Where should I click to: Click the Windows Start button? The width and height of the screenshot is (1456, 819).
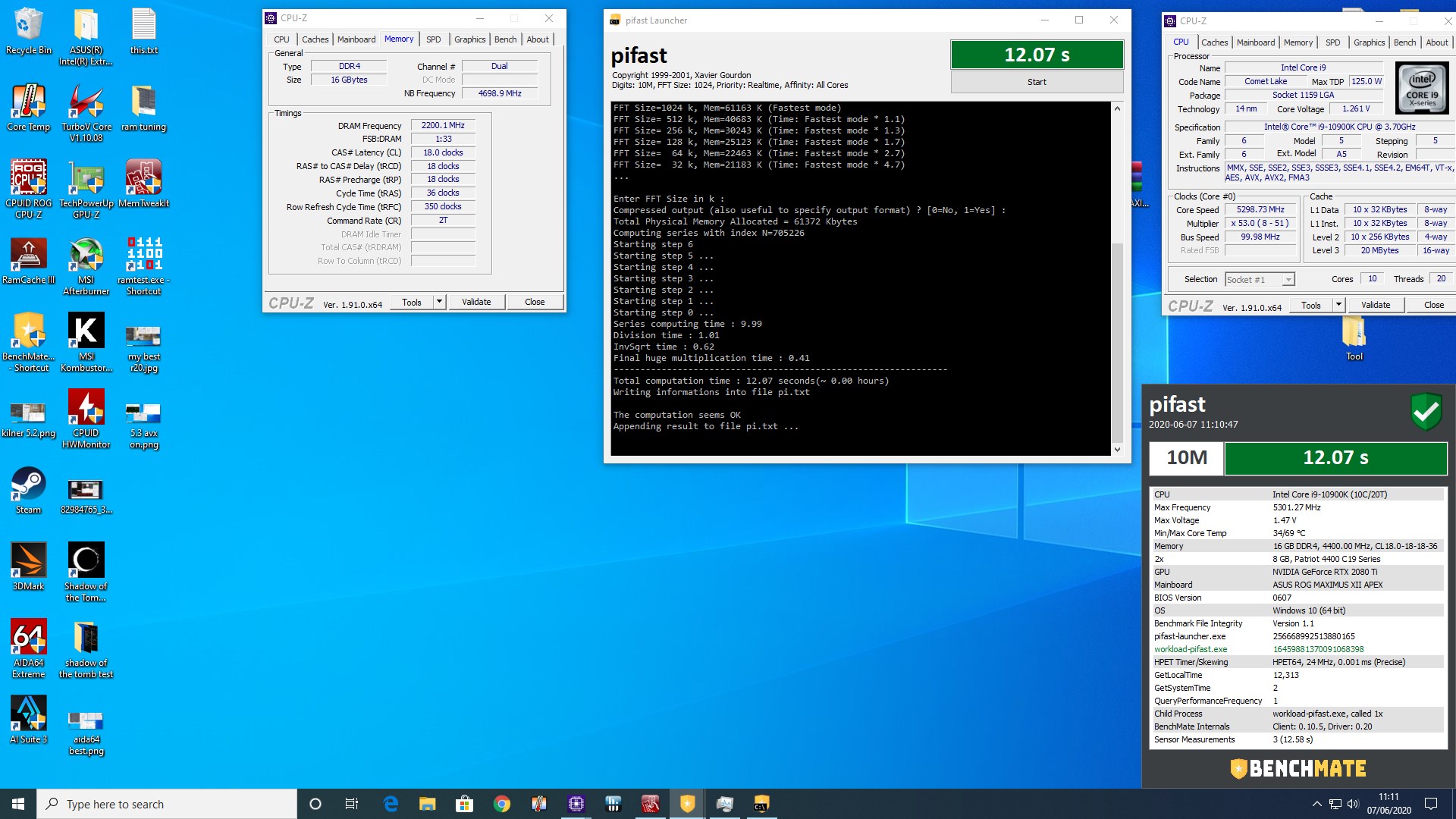[x=18, y=804]
